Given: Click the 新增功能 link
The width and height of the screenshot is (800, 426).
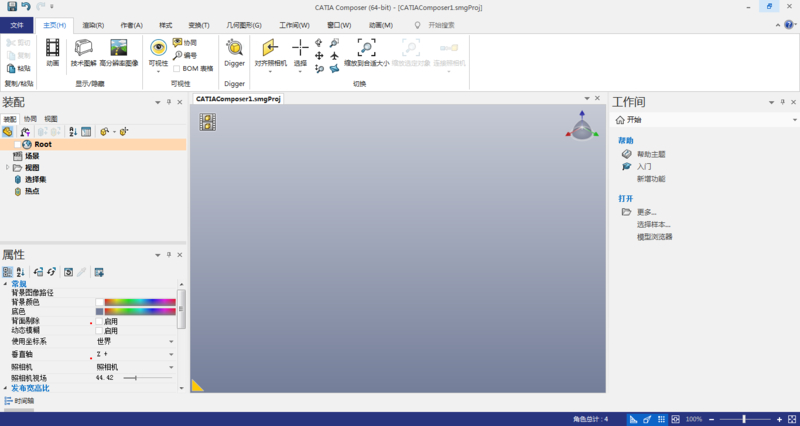Looking at the screenshot, I should [x=651, y=179].
